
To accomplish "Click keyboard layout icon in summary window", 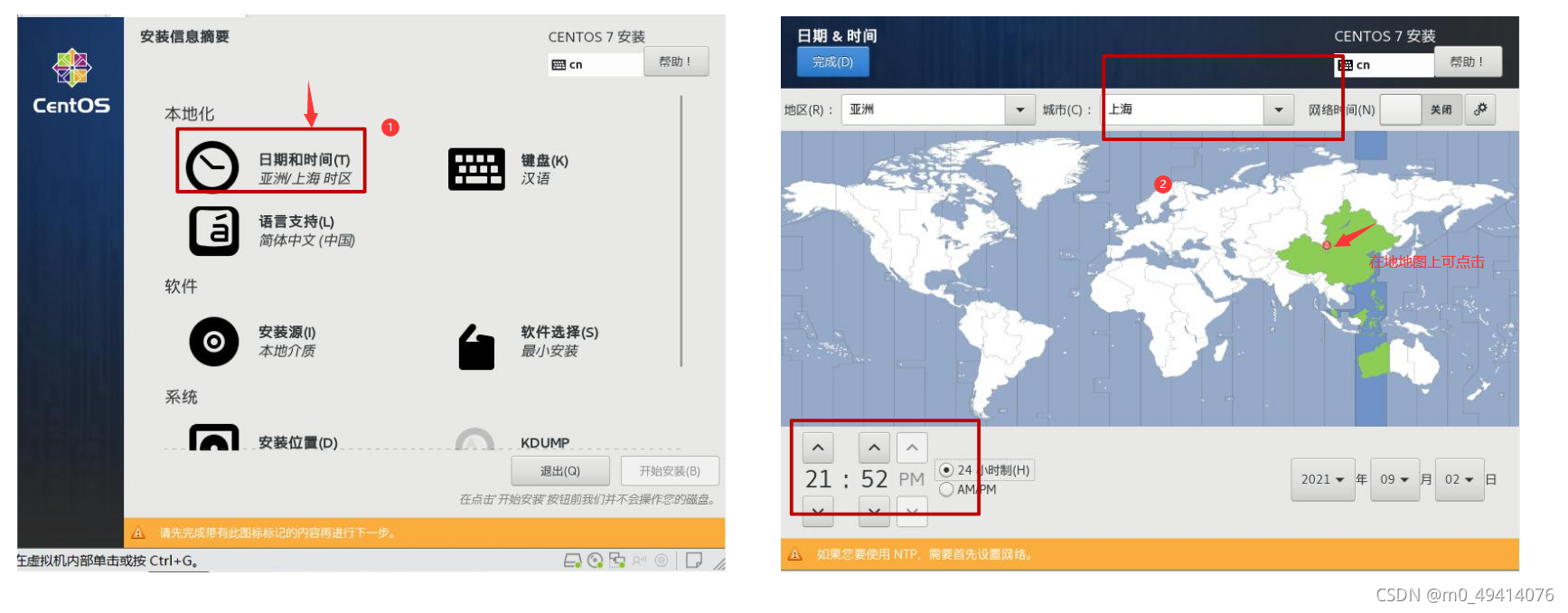I will (x=559, y=65).
